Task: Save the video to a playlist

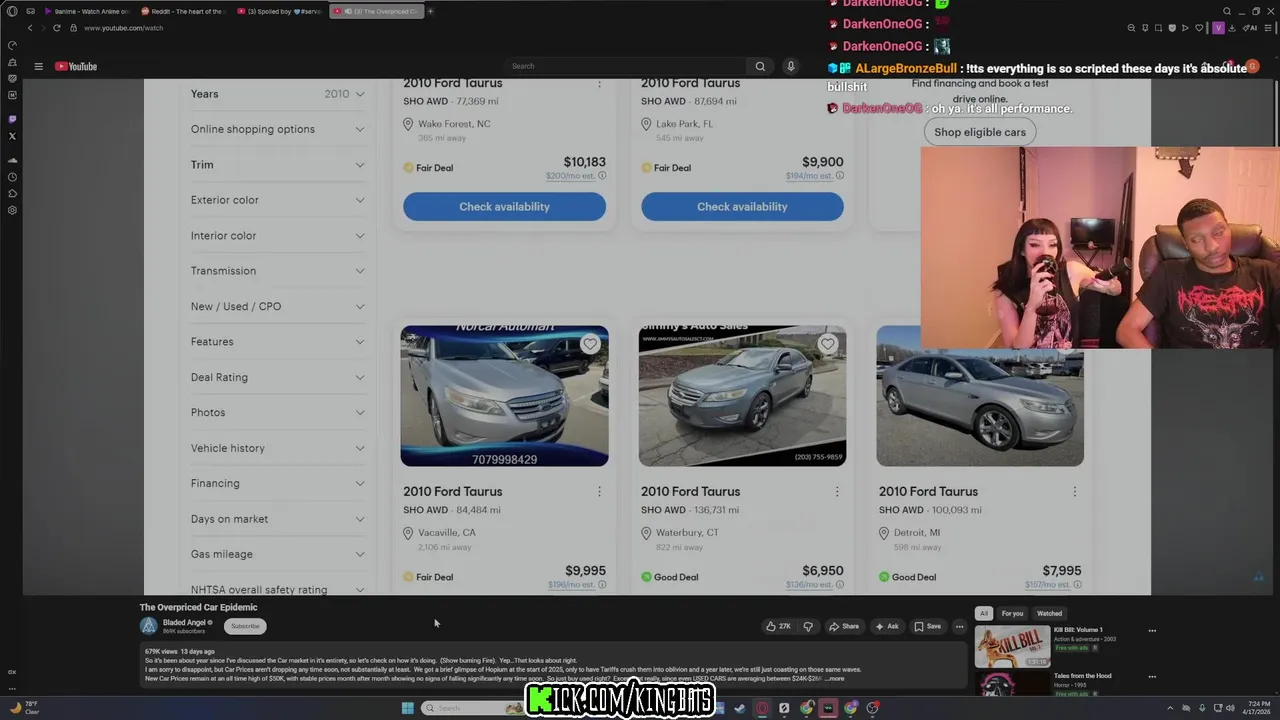Action: tap(928, 627)
